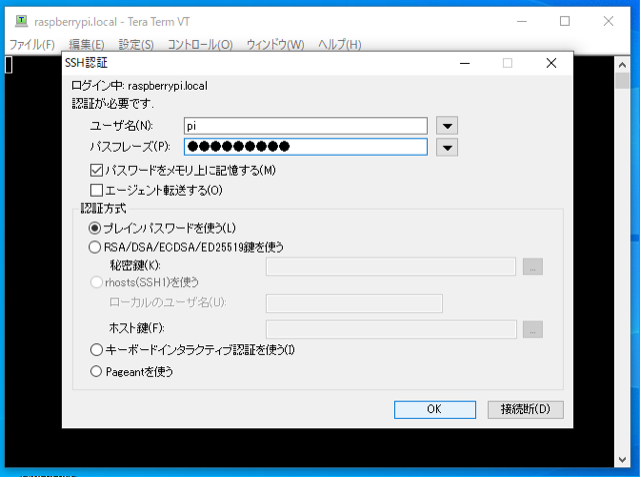Click the ログイン中: raspberrypi.local text
The height and width of the screenshot is (477, 640).
139,86
